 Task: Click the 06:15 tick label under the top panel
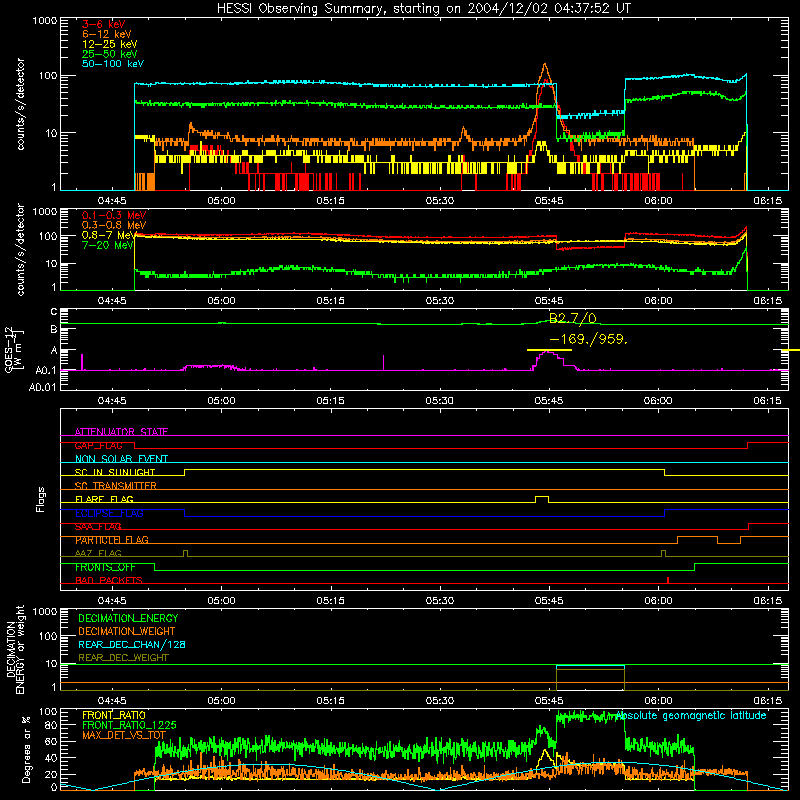click(x=767, y=201)
